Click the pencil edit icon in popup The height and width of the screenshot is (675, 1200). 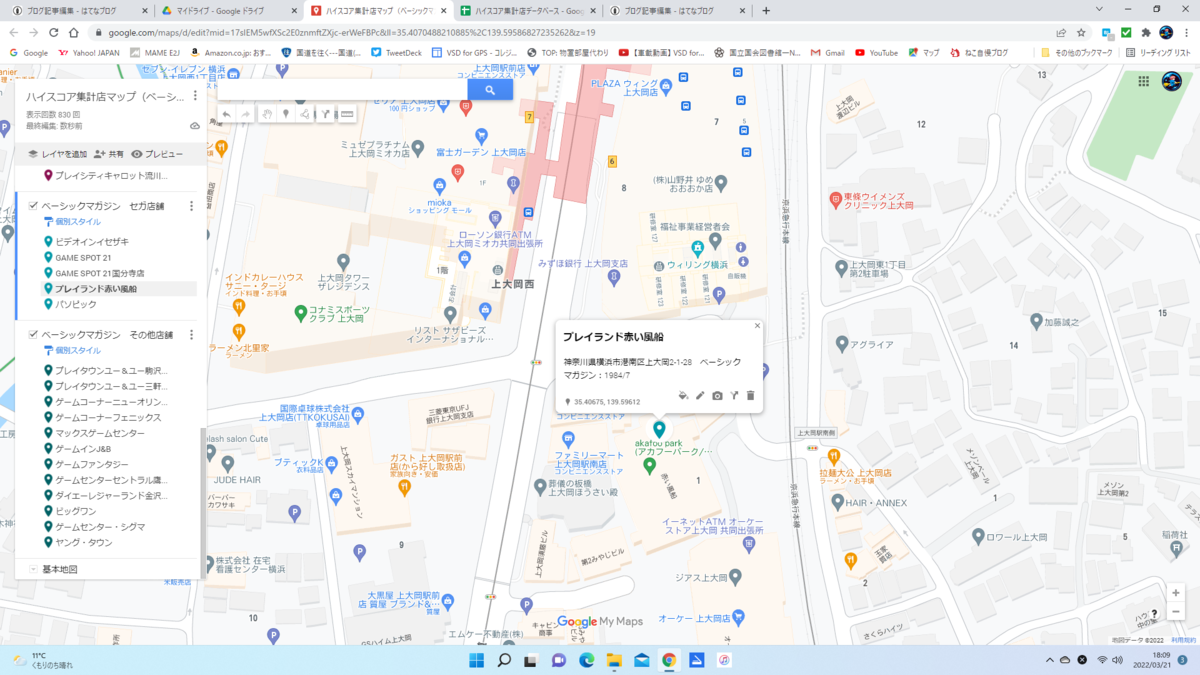pos(700,396)
